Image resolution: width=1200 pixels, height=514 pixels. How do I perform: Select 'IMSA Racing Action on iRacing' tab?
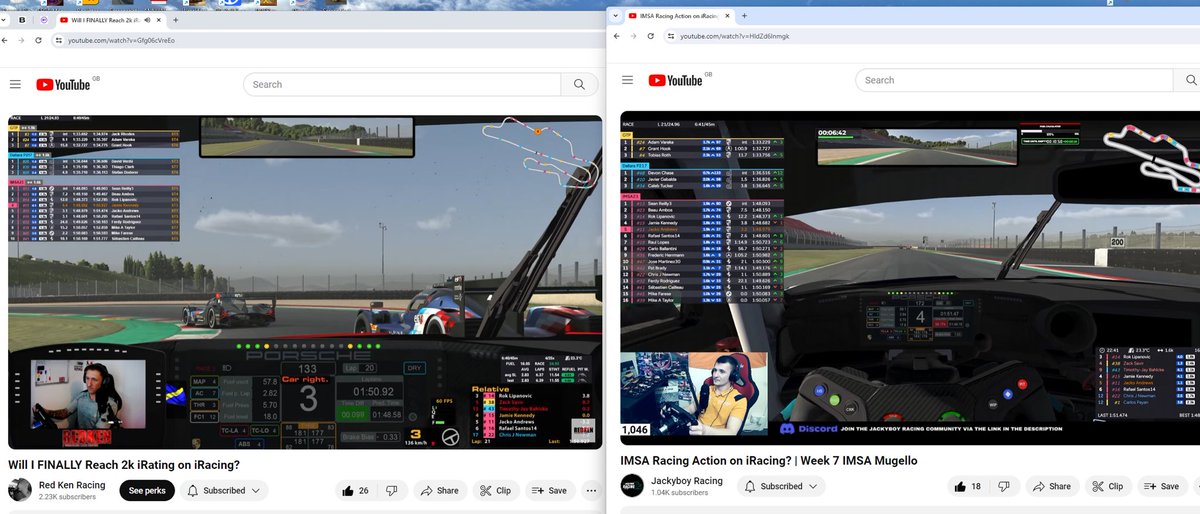point(679,17)
